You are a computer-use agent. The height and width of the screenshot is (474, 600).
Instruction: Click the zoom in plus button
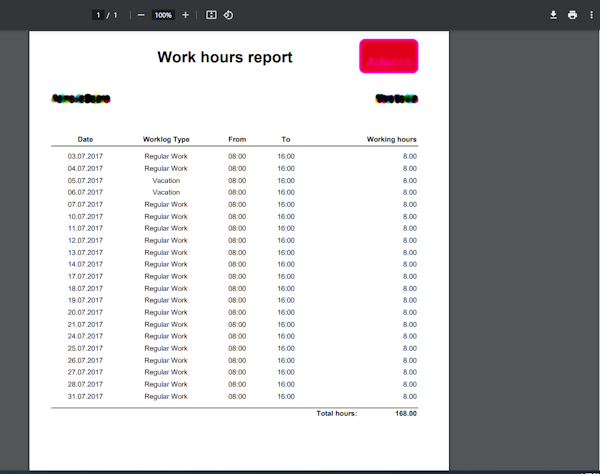coord(185,15)
